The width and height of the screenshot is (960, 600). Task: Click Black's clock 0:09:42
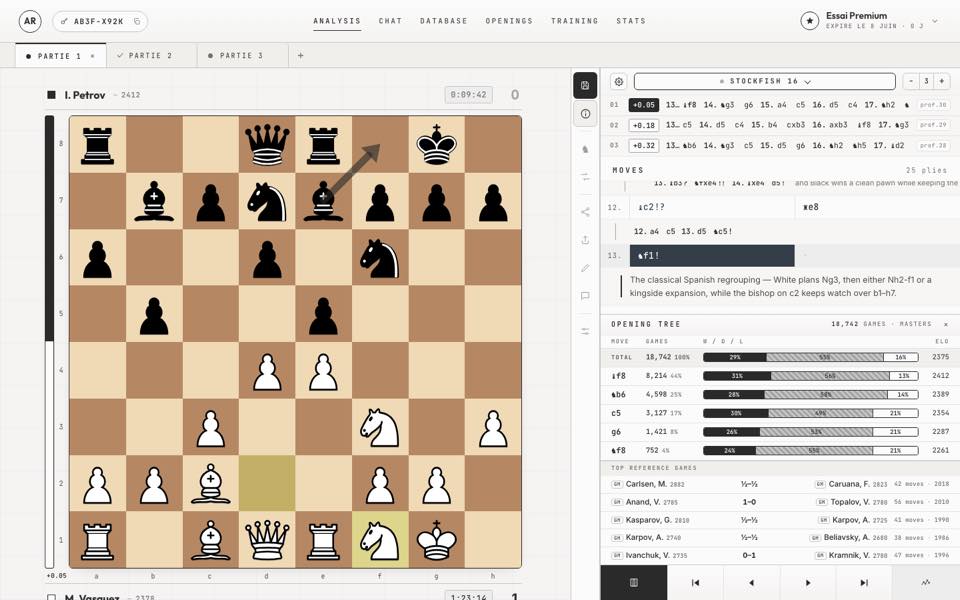(468, 95)
